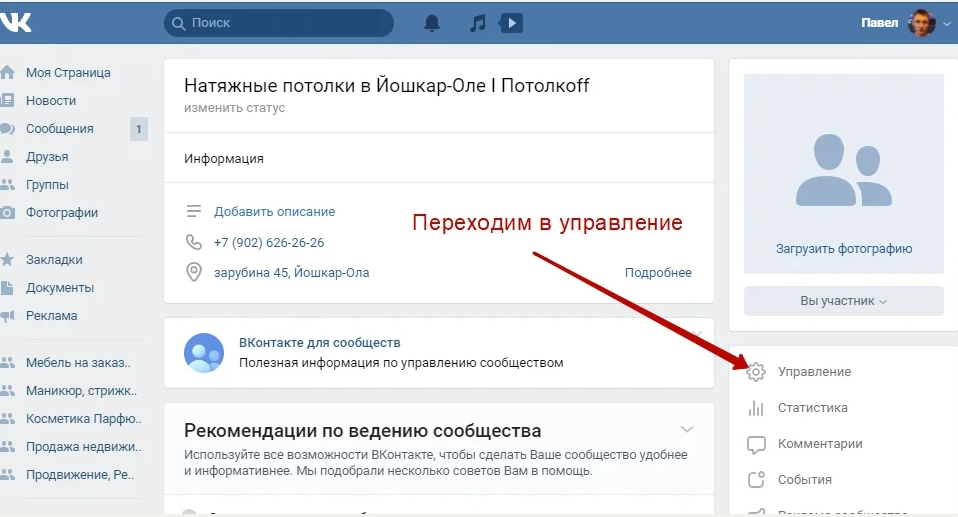Click the description lines icon
958x517 pixels.
point(194,212)
